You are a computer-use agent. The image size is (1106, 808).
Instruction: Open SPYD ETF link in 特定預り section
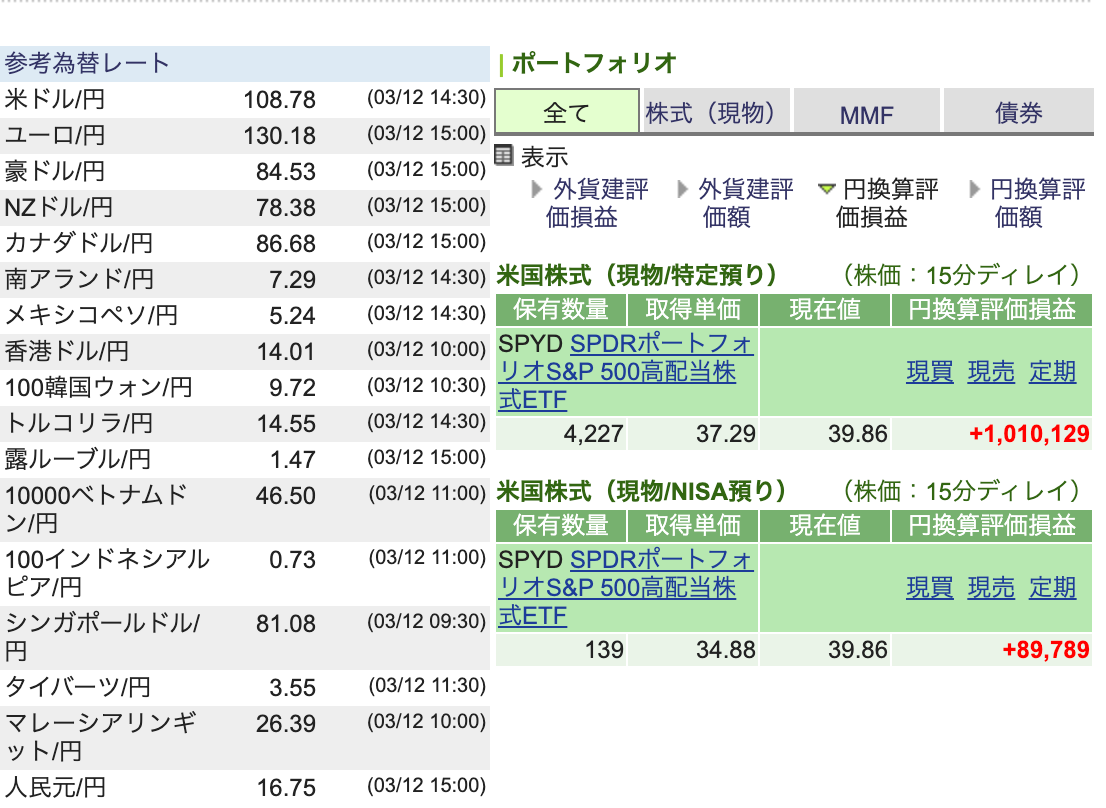(626, 372)
